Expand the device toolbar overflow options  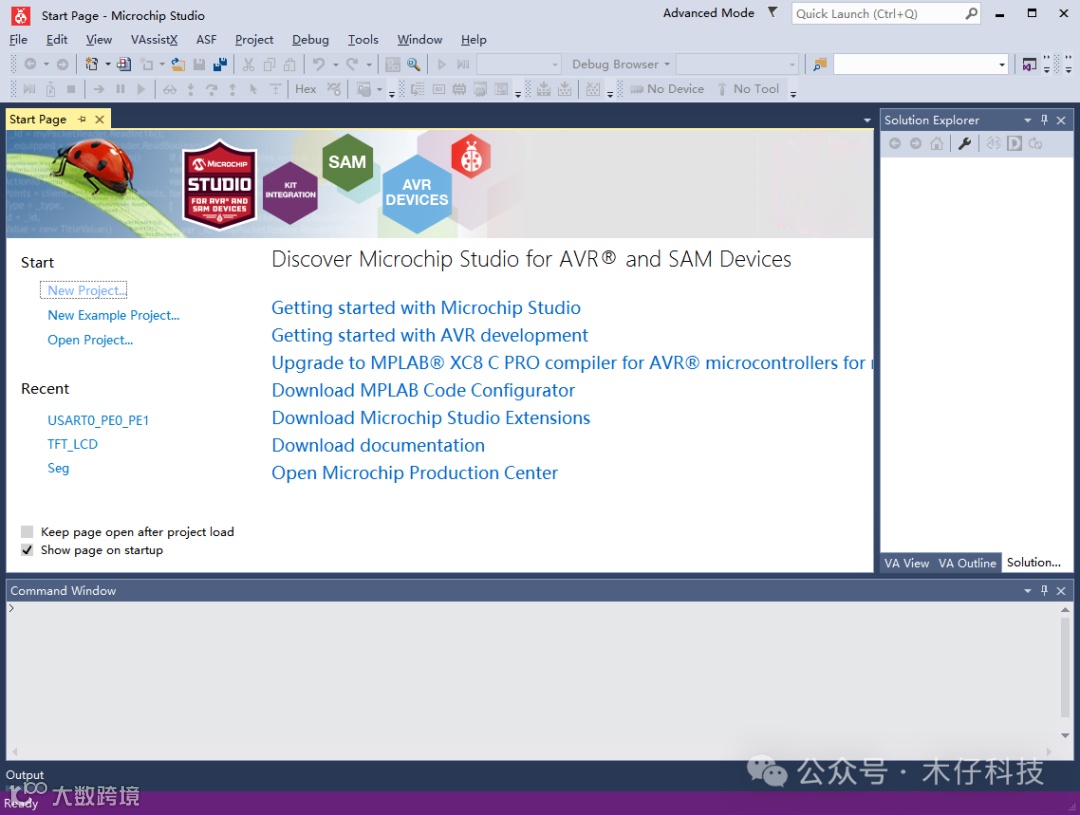[793, 92]
